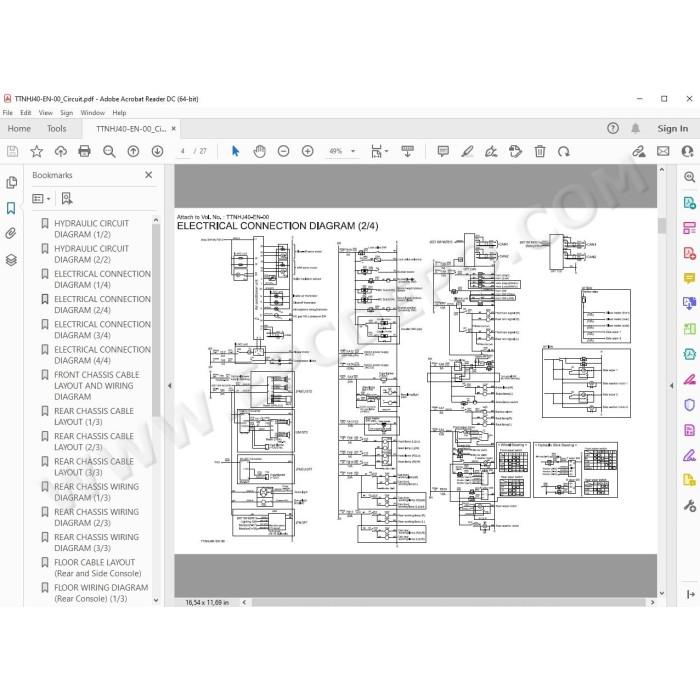
Task: Collapse the left navigation pane arrow
Action: click(170, 385)
